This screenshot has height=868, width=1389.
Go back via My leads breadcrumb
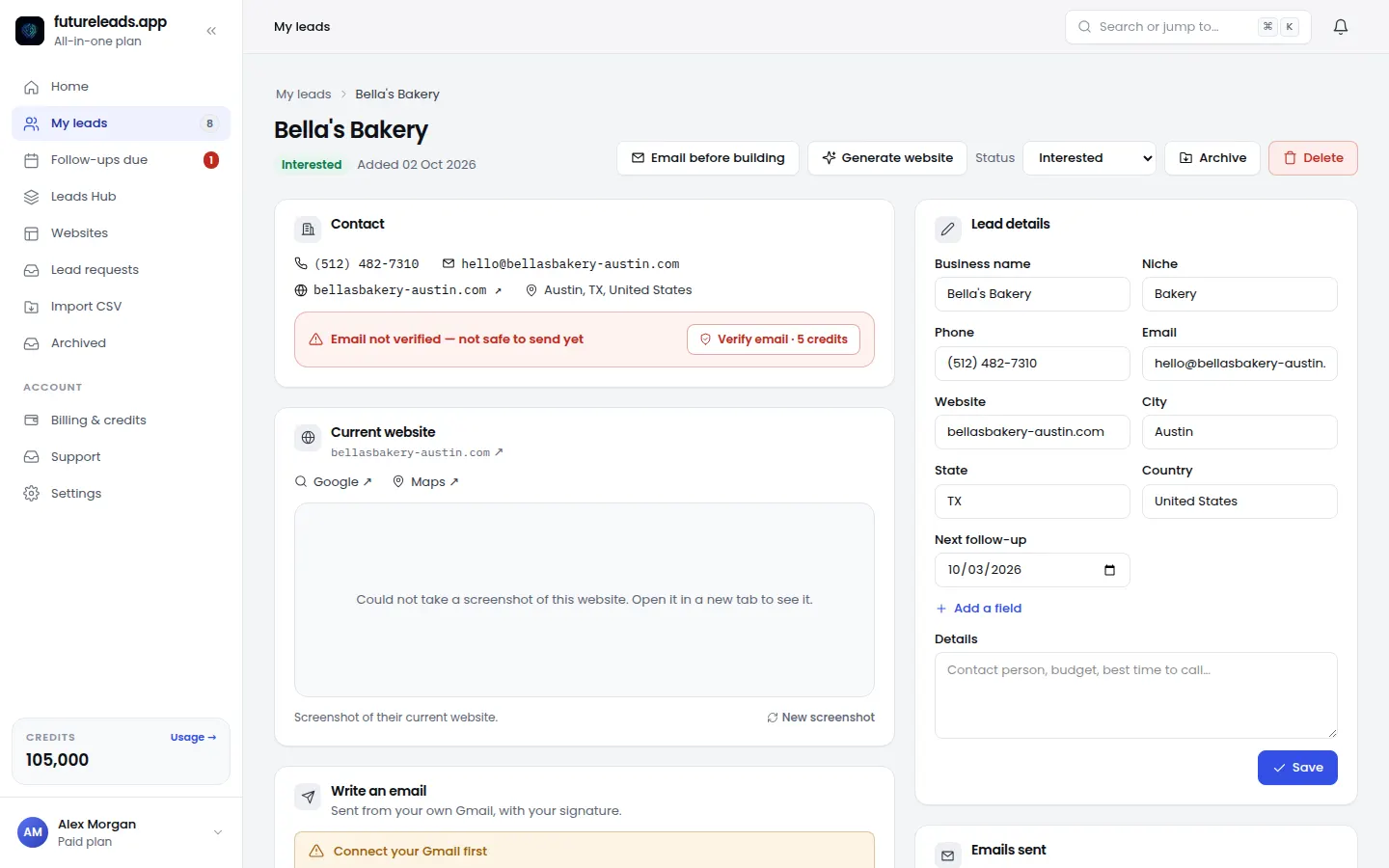point(304,95)
